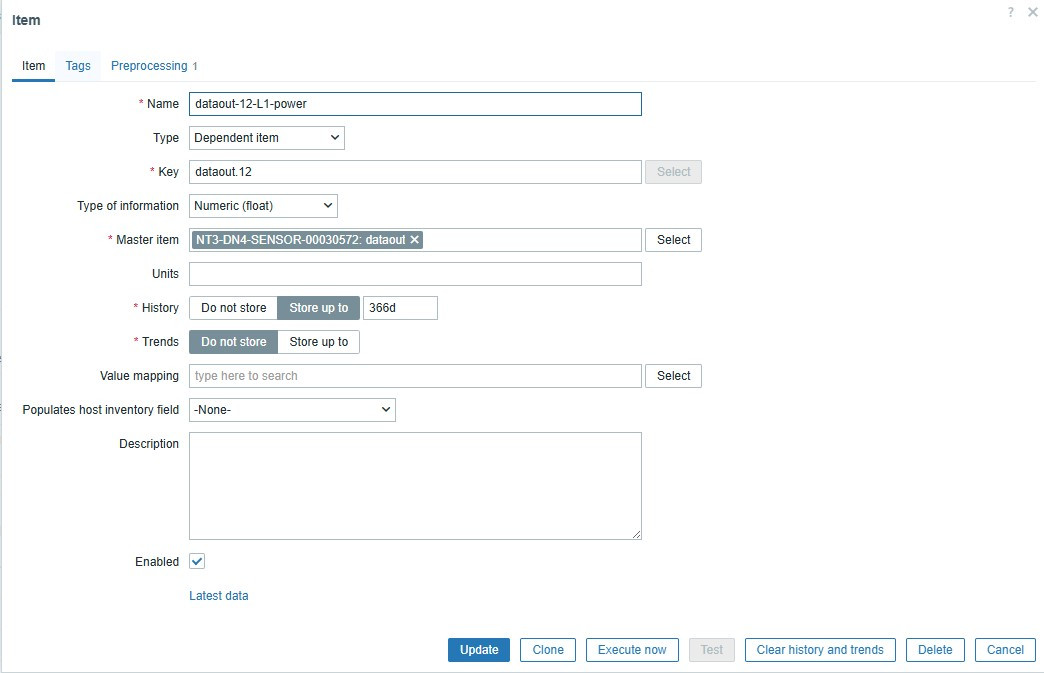
Task: Open the Type of information dropdown
Action: 262,206
